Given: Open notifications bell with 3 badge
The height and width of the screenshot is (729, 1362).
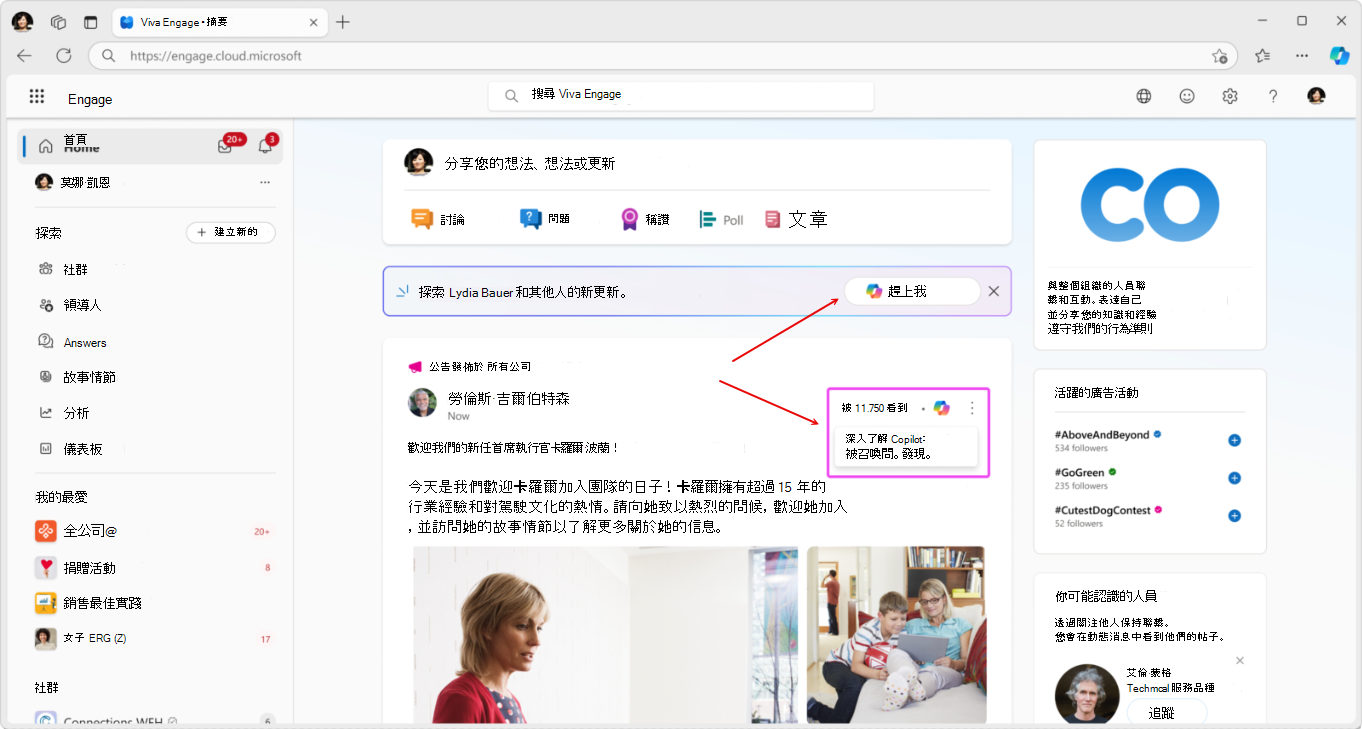Looking at the screenshot, I should click(x=265, y=146).
